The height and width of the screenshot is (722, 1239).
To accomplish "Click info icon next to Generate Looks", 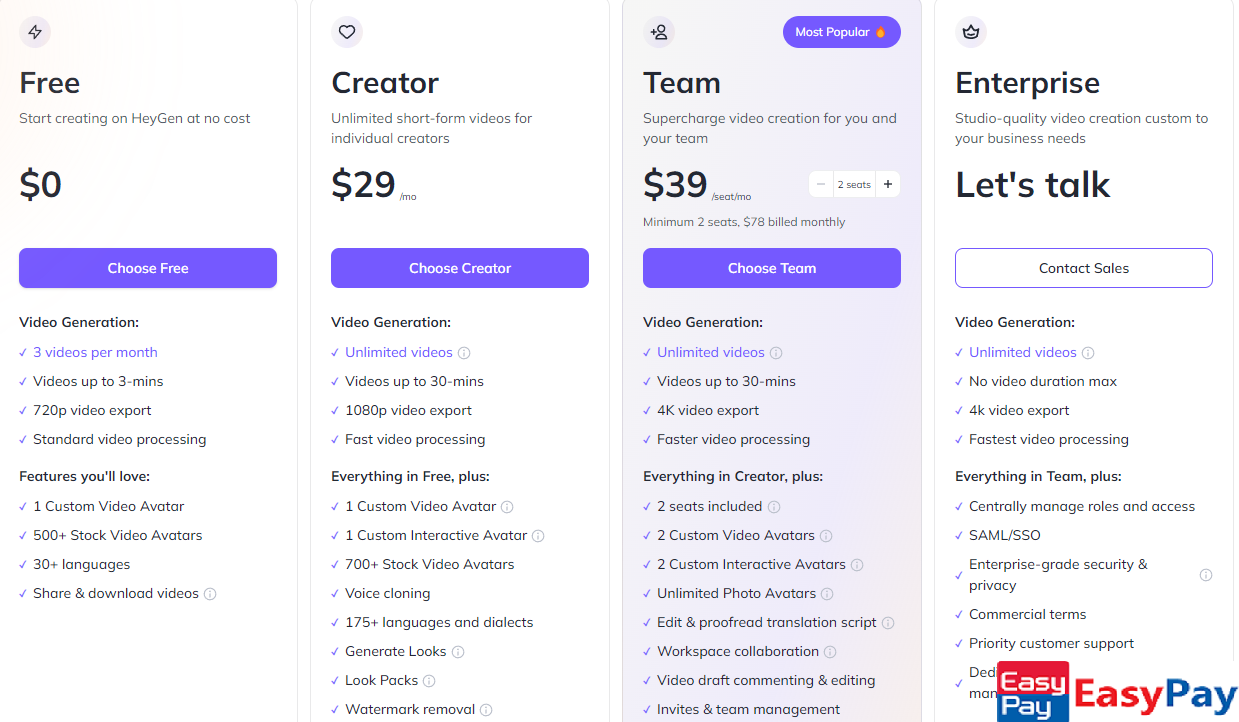I will [x=458, y=652].
